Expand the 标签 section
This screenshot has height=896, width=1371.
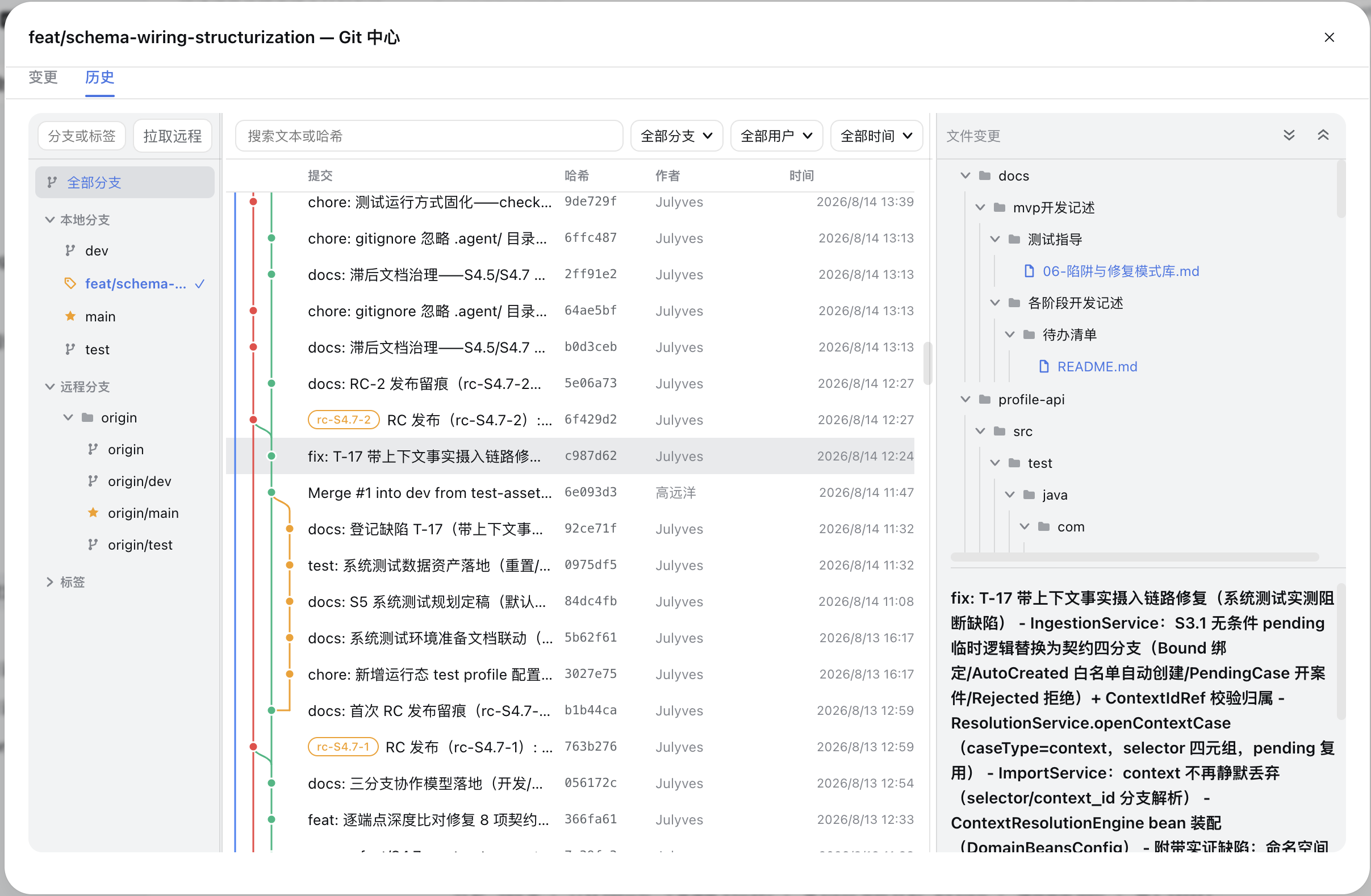pyautogui.click(x=49, y=581)
